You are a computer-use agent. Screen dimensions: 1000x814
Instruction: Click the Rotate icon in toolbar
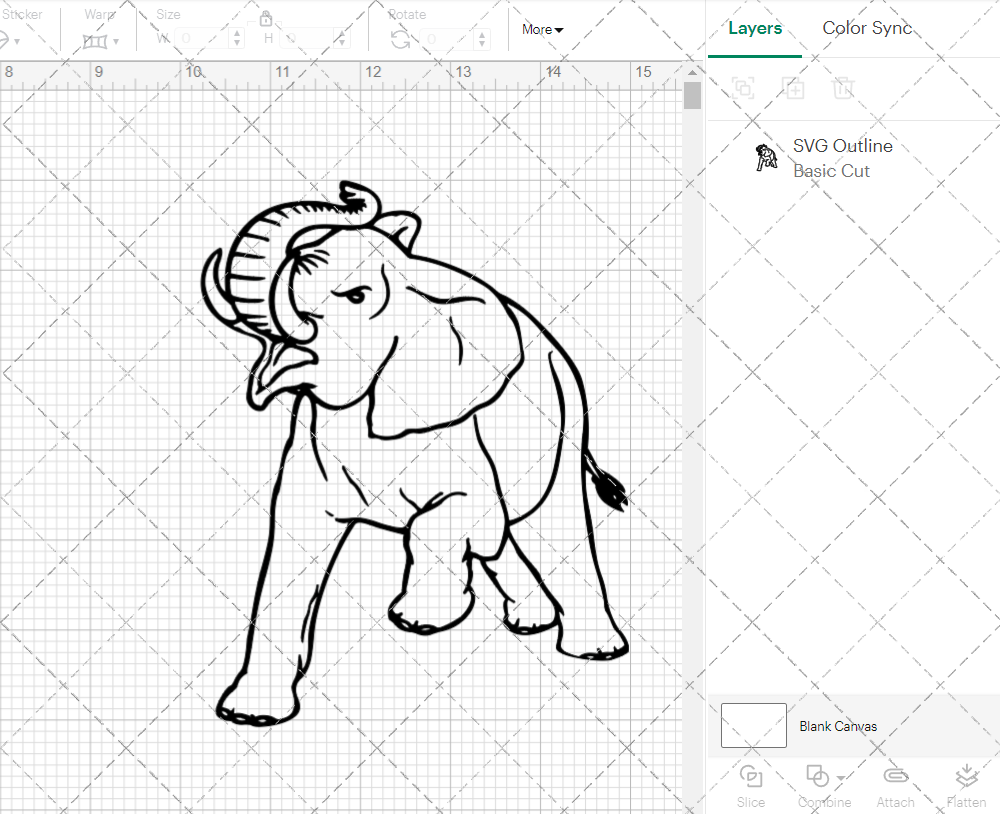pyautogui.click(x=400, y=39)
